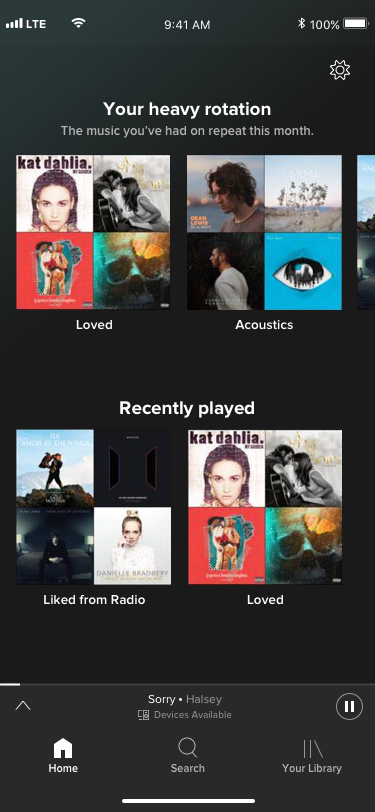375x812 pixels.
Task: Tap the Wi-Fi icon in status bar
Action: point(78,23)
